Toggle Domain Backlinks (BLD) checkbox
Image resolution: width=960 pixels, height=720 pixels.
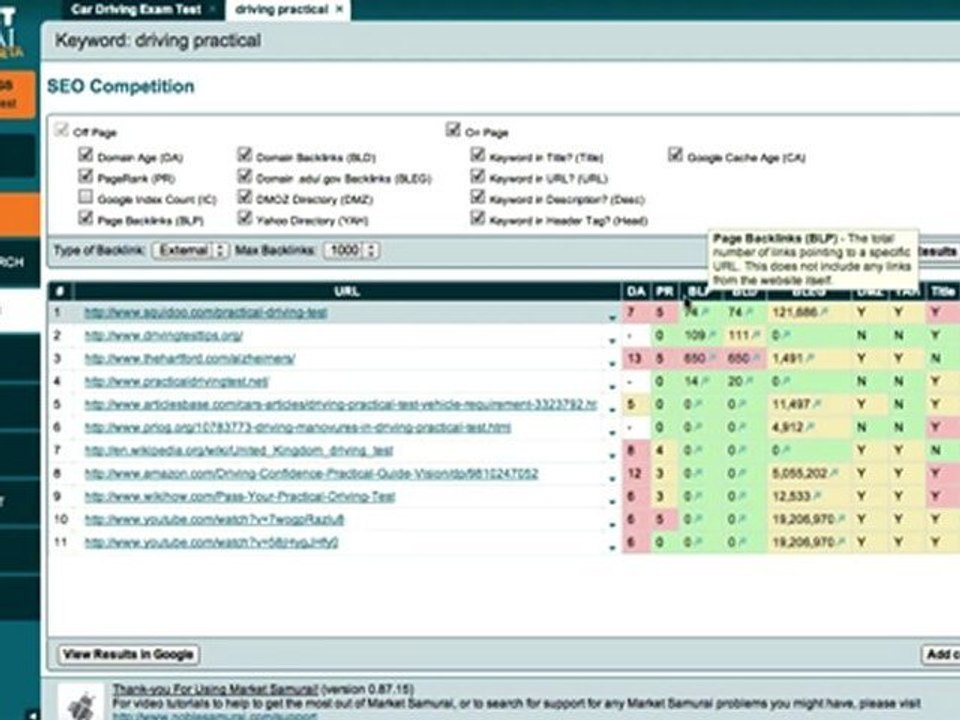tap(245, 155)
